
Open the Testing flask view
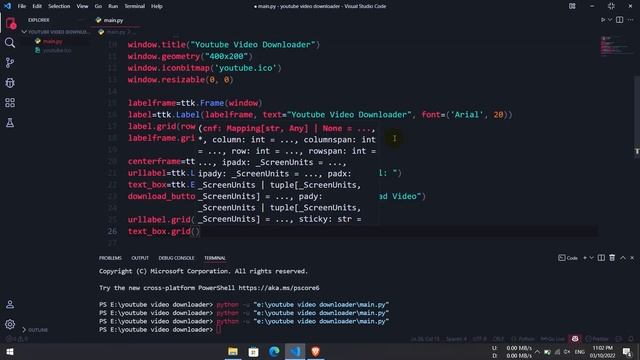coord(10,122)
